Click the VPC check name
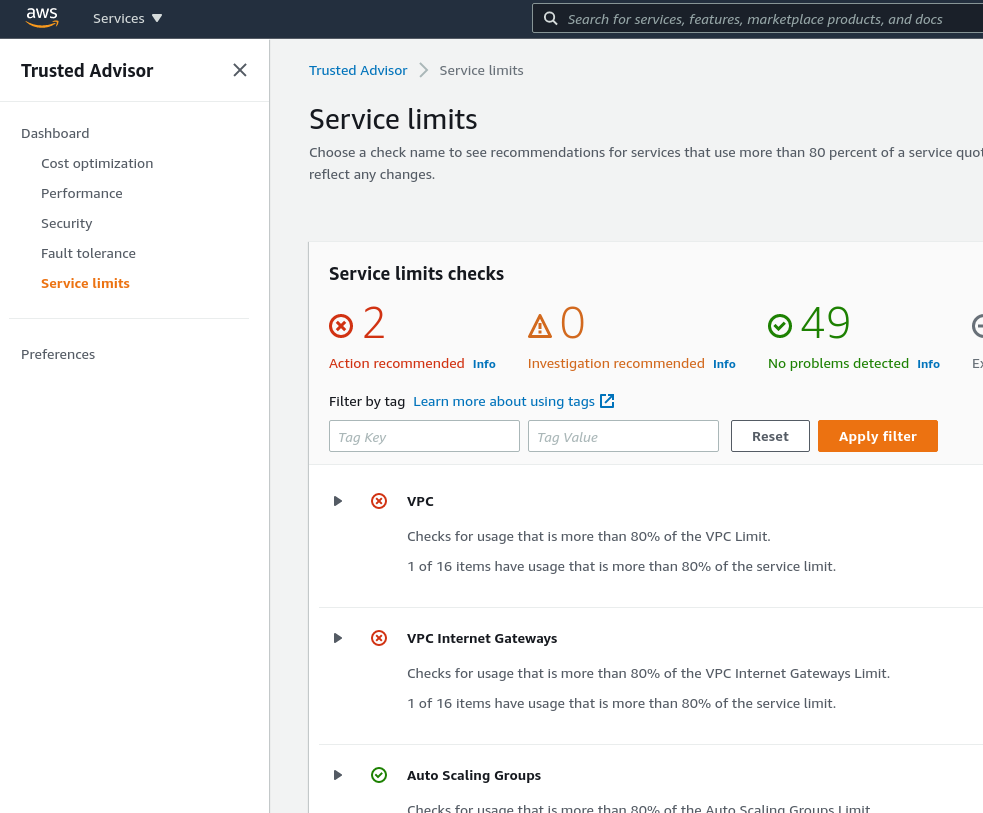983x813 pixels. coord(420,501)
